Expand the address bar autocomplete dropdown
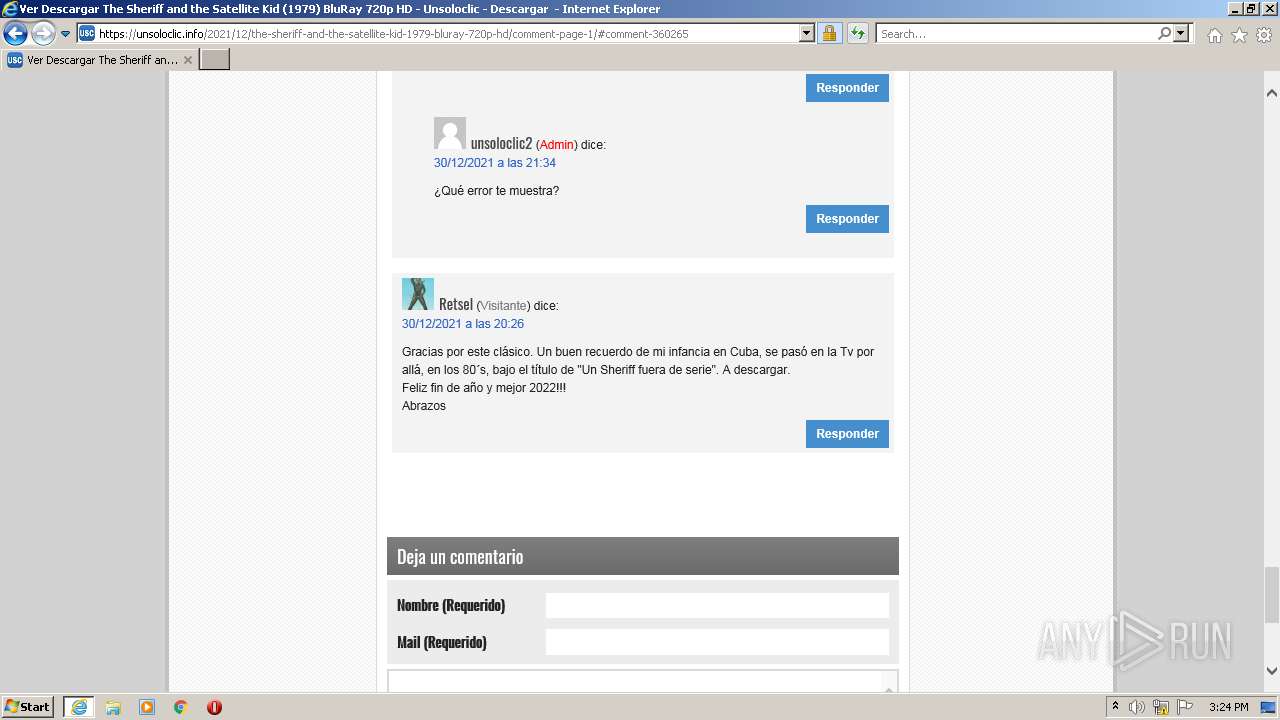Viewport: 1280px width, 720px height. pyautogui.click(x=807, y=34)
